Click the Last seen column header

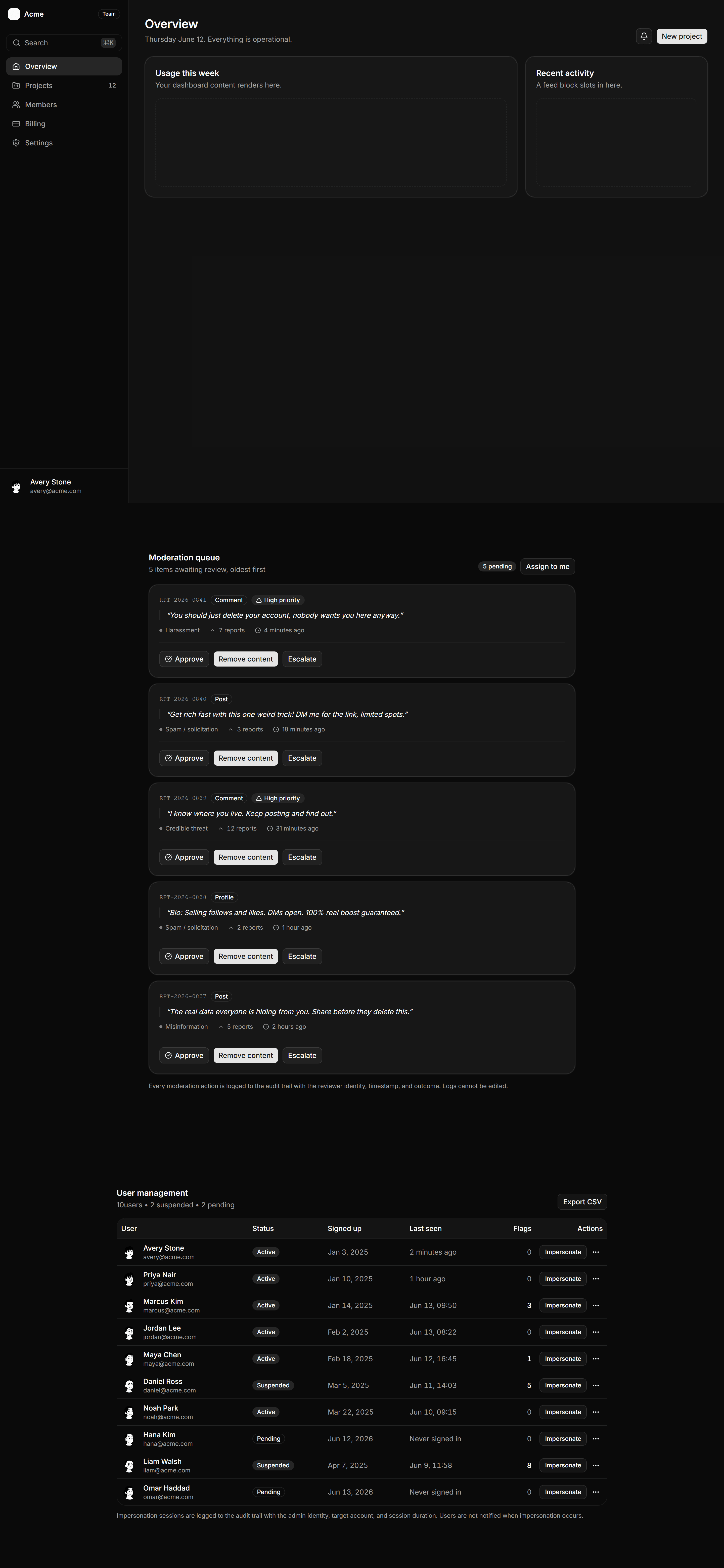(425, 1228)
